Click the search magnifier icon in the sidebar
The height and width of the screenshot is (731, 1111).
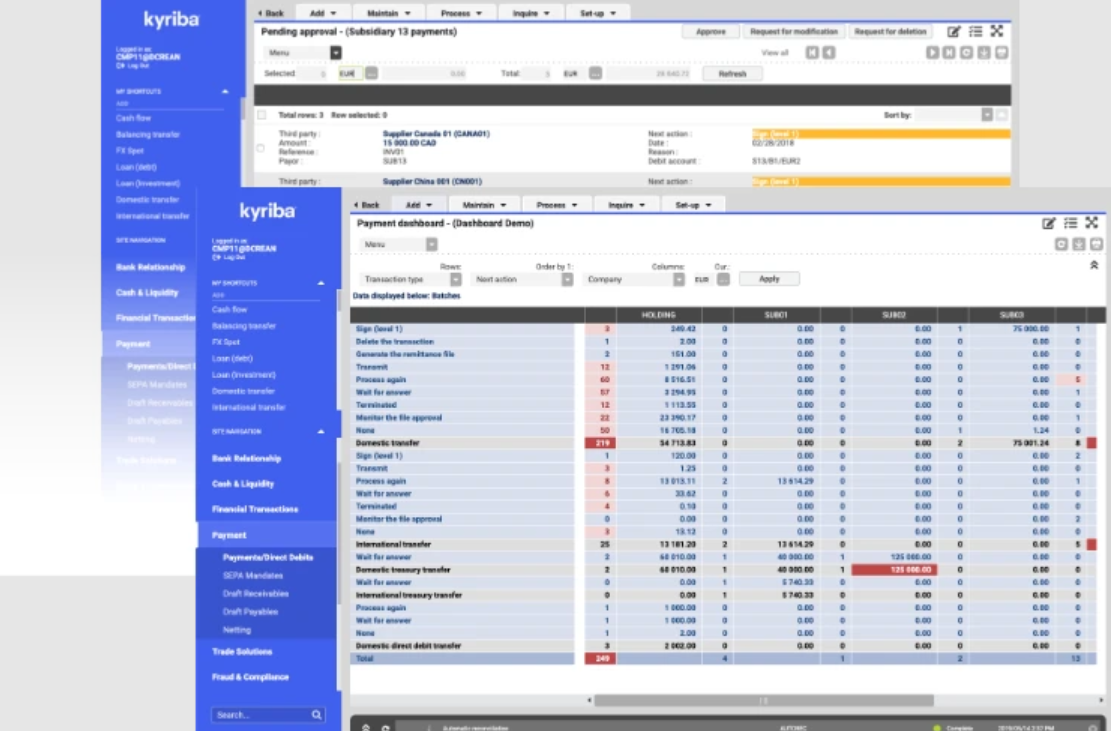click(317, 714)
